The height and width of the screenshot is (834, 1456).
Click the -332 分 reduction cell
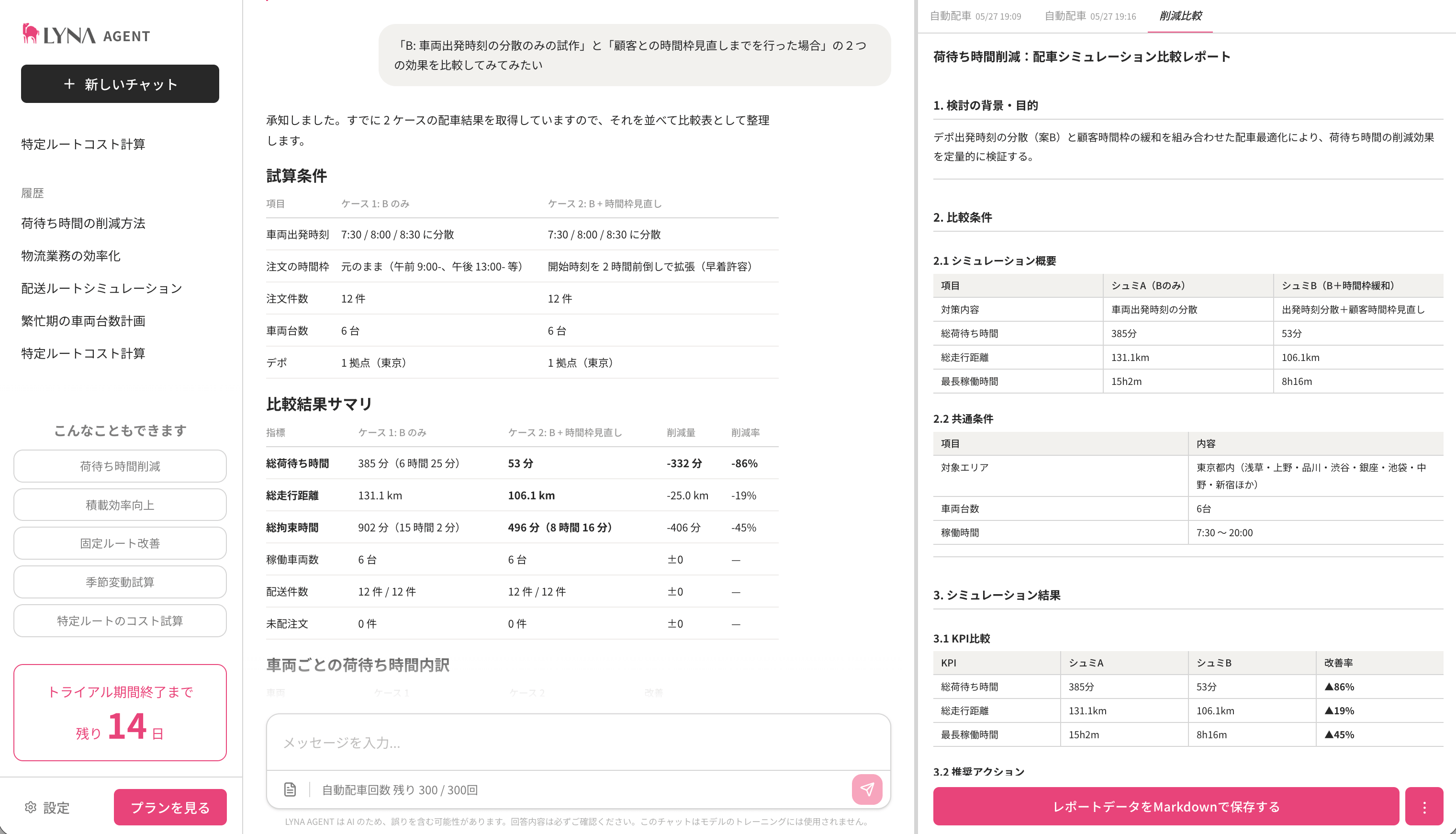click(x=684, y=463)
